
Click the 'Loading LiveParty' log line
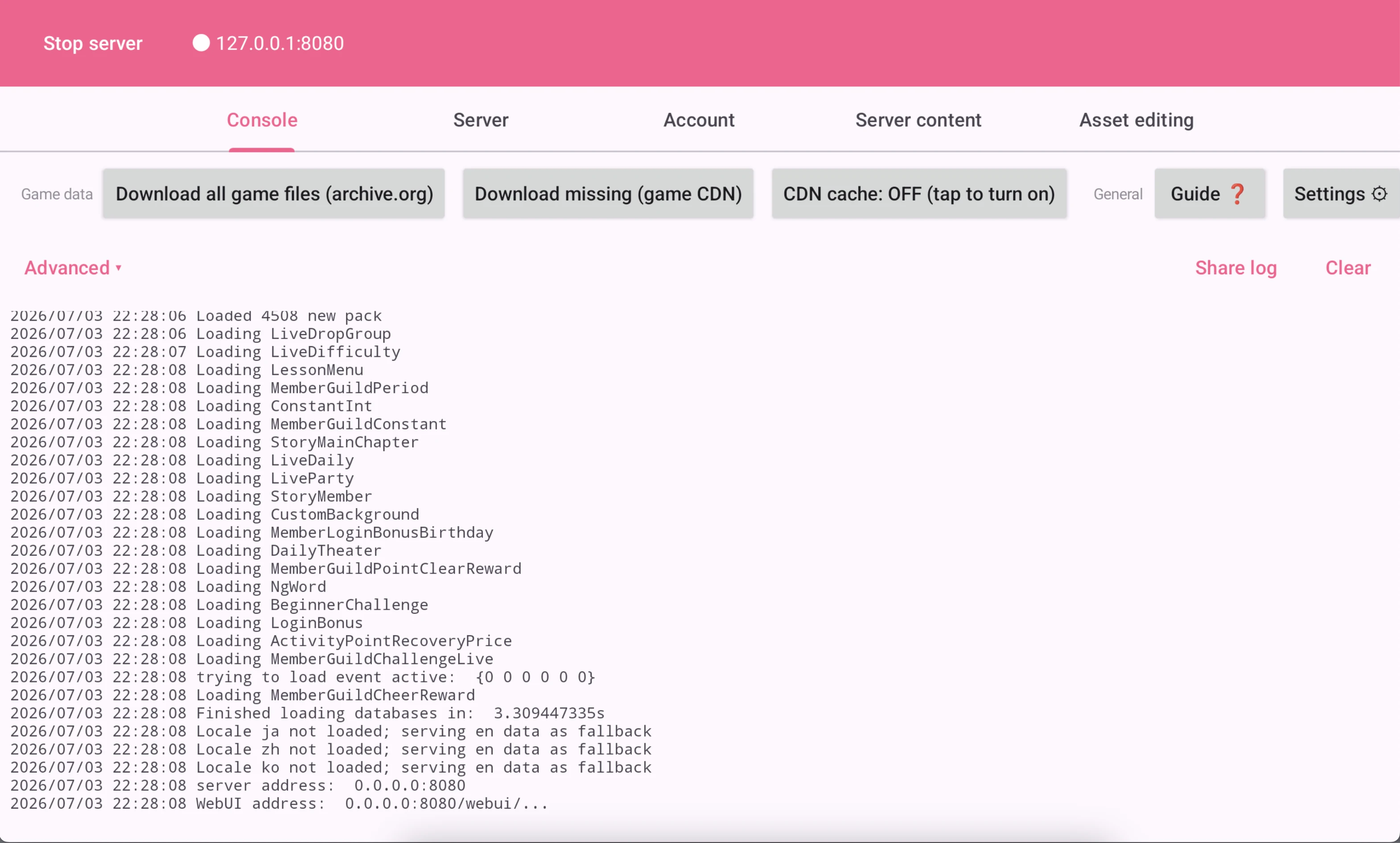[182, 478]
